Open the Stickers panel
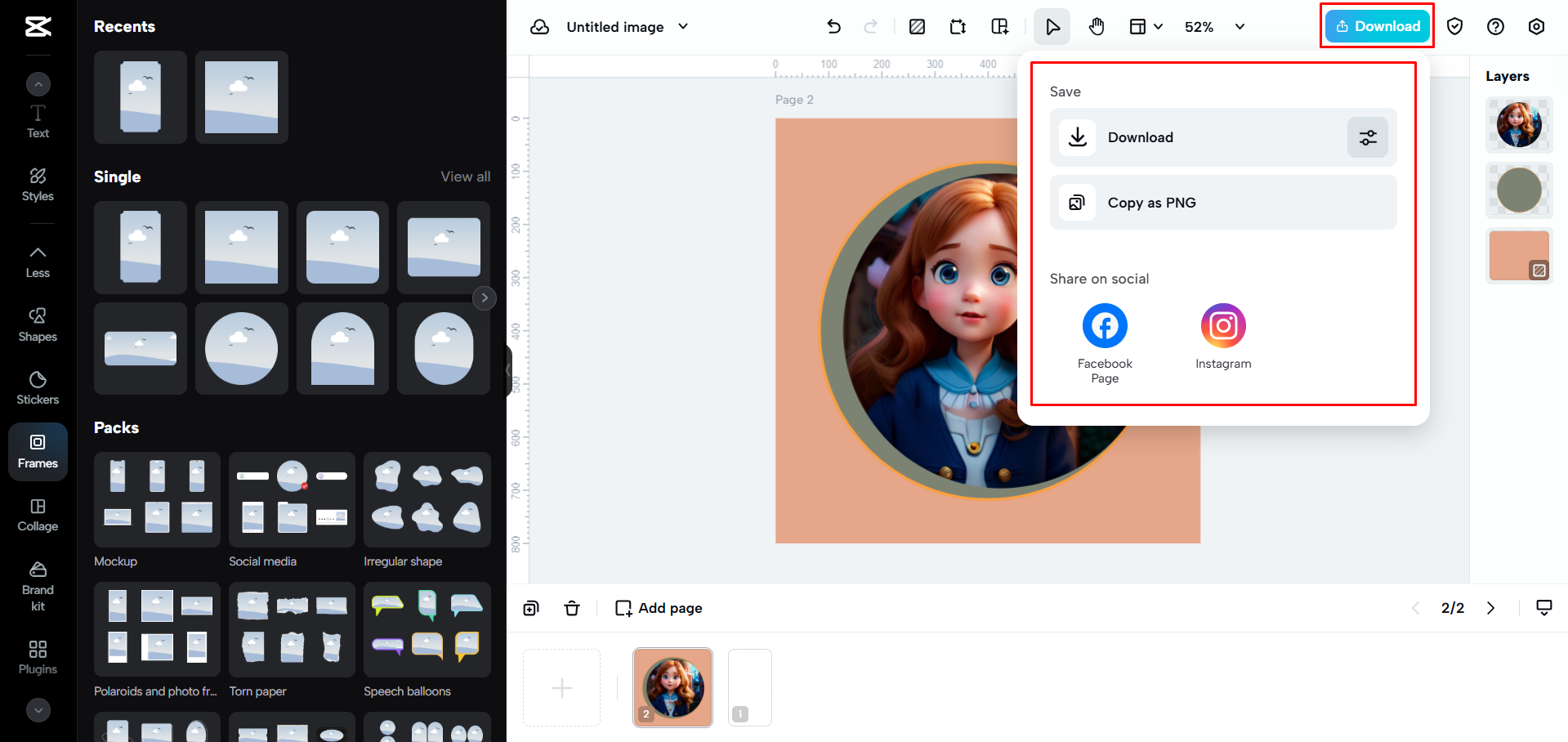Image resolution: width=1568 pixels, height=742 pixels. (38, 387)
